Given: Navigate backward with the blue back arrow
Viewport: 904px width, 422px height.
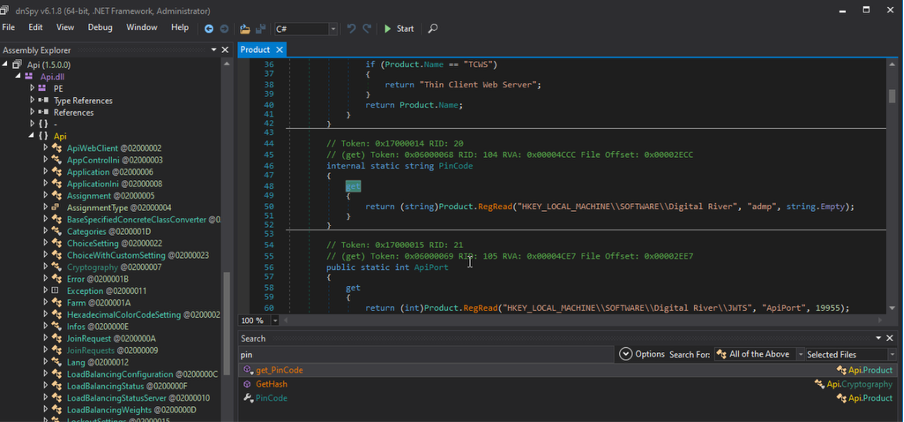Looking at the screenshot, I should [x=209, y=28].
